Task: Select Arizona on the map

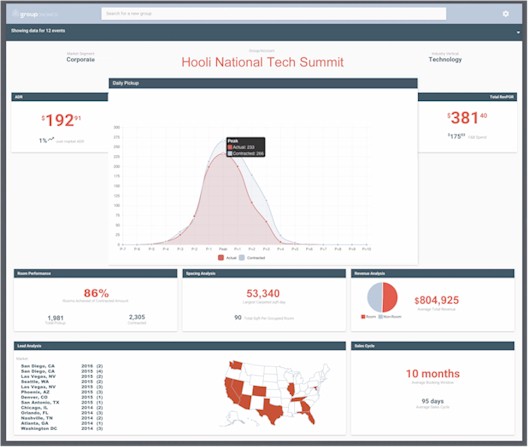Action: (x=245, y=403)
